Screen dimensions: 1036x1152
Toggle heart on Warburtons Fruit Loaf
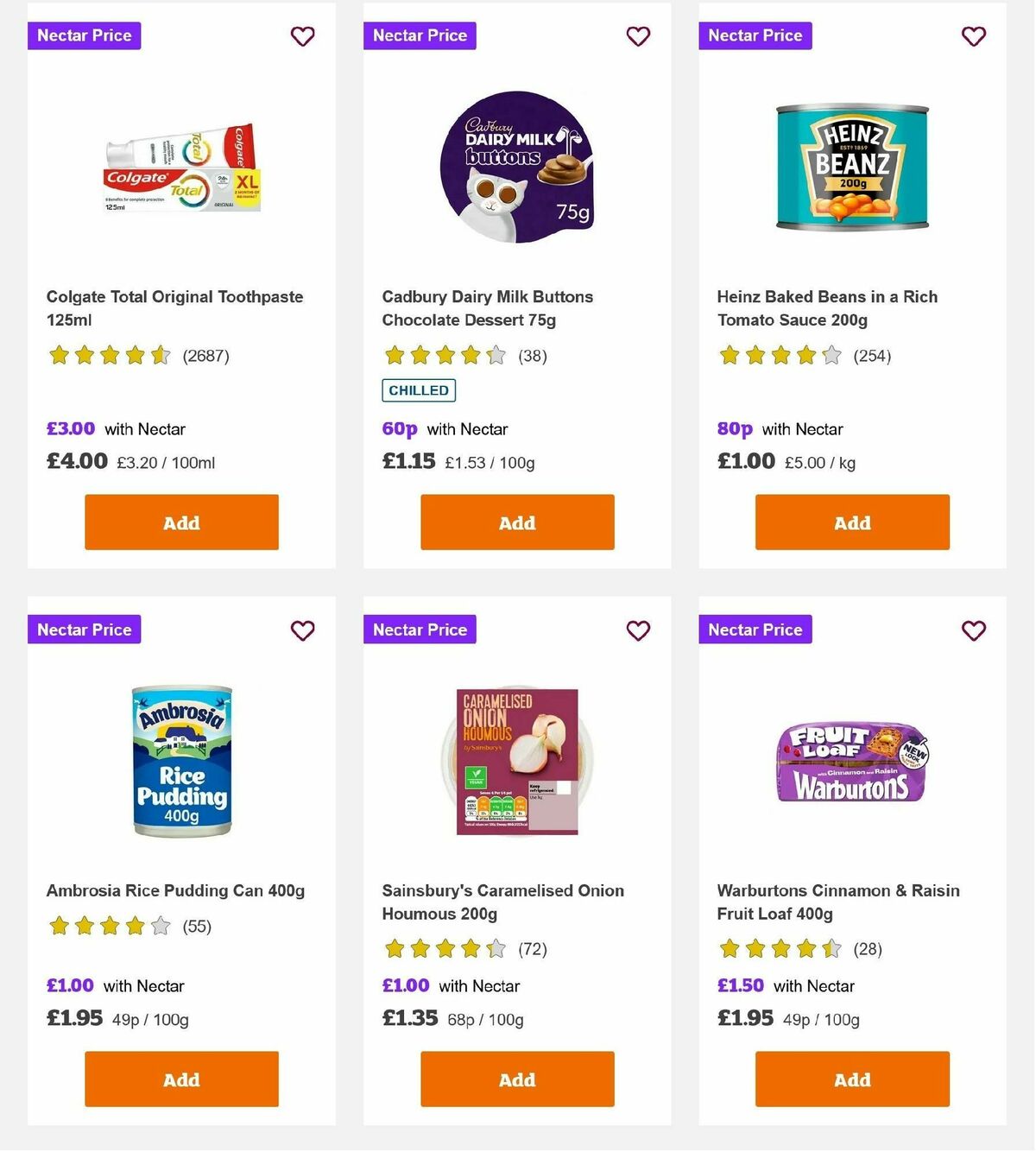click(x=973, y=630)
